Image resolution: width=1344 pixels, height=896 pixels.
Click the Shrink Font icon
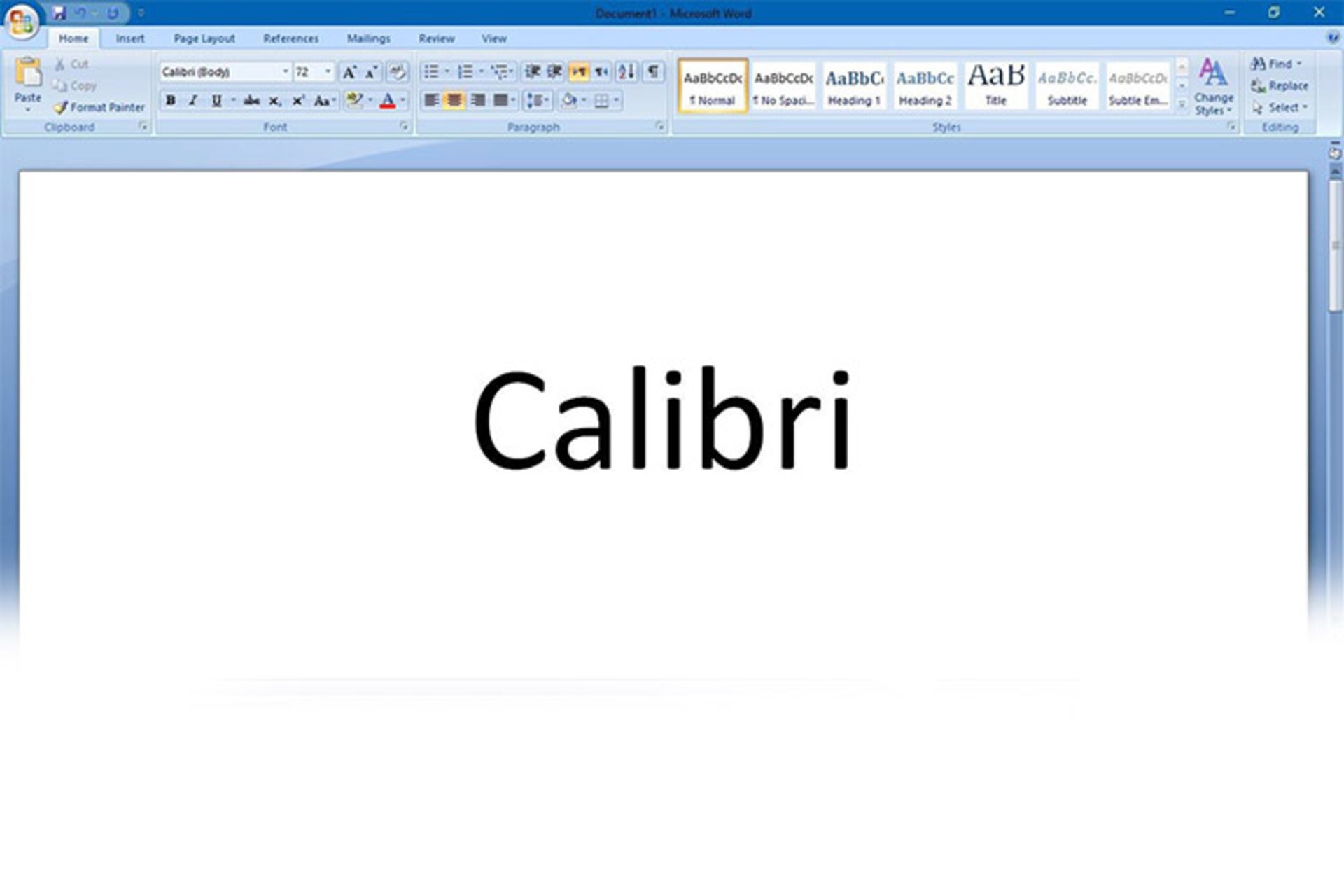(x=371, y=72)
